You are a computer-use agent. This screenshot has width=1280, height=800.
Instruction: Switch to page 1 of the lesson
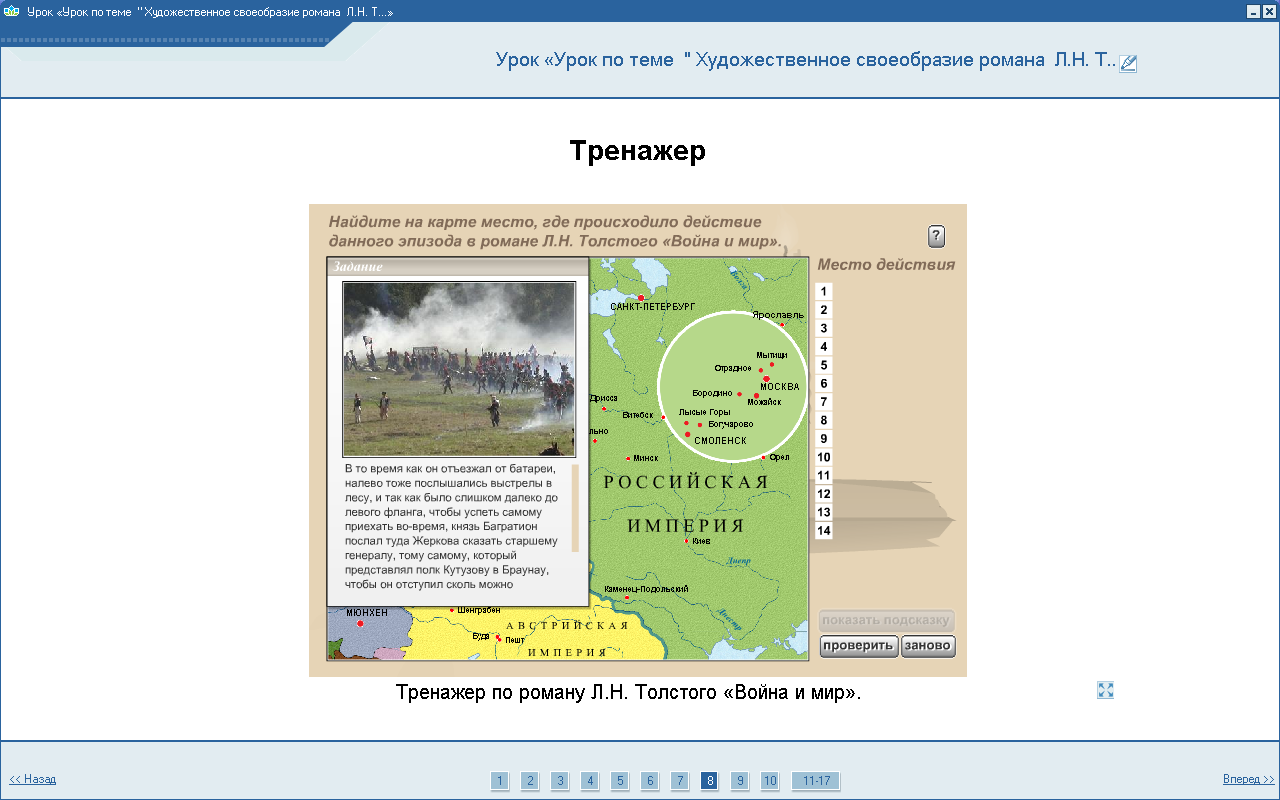pos(500,781)
